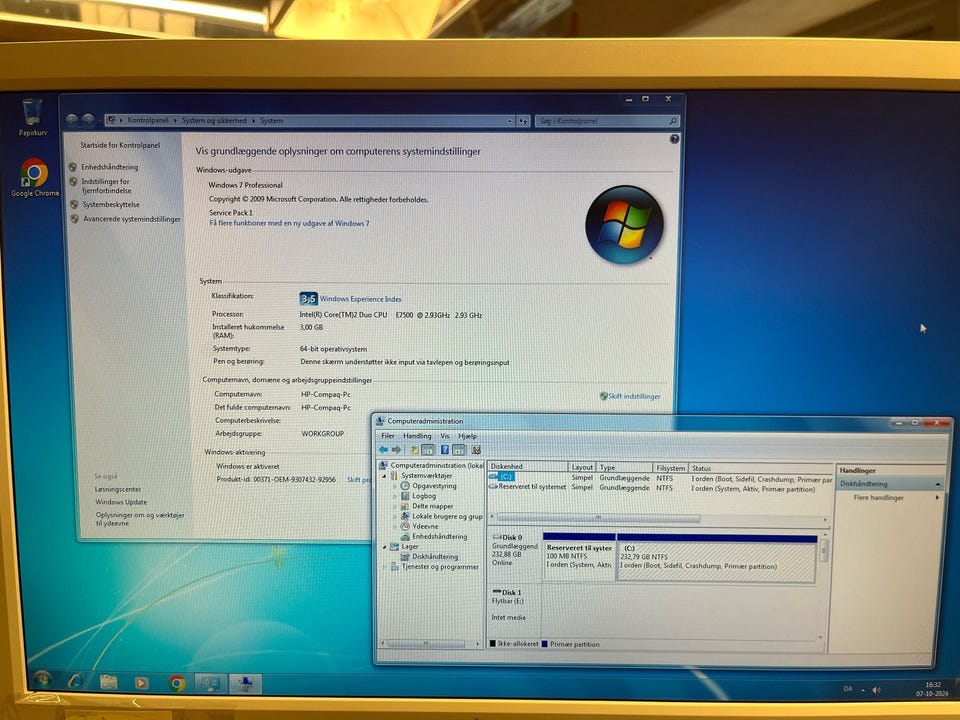Expand the Lokale brugere og grupper node
Image resolution: width=960 pixels, height=720 pixels.
(x=395, y=517)
